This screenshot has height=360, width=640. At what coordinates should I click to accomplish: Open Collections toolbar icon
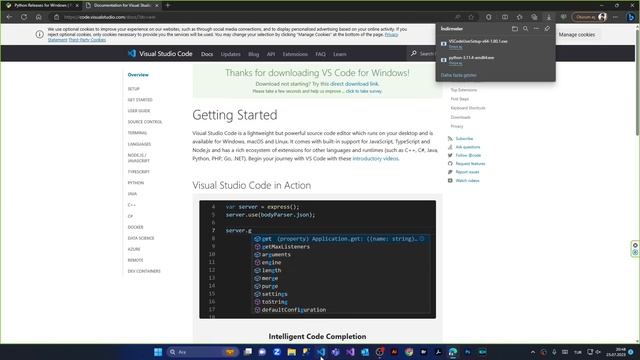click(534, 17)
